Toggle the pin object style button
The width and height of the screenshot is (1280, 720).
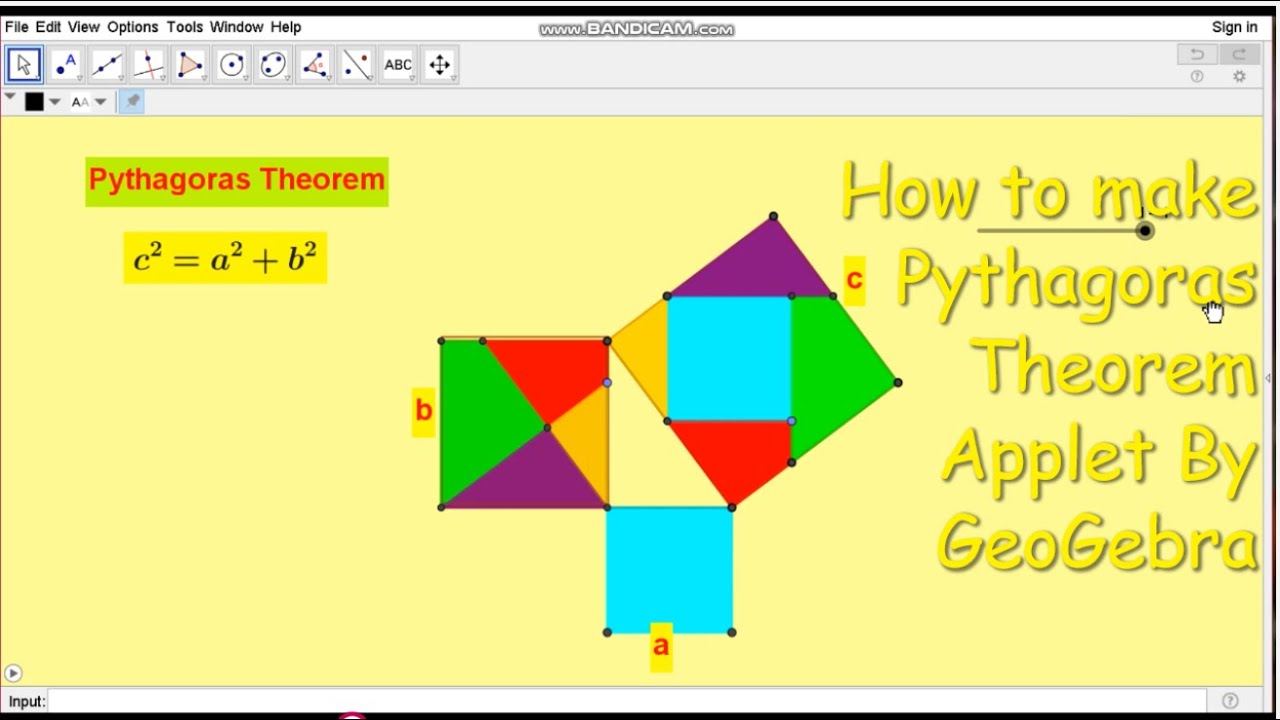point(132,101)
